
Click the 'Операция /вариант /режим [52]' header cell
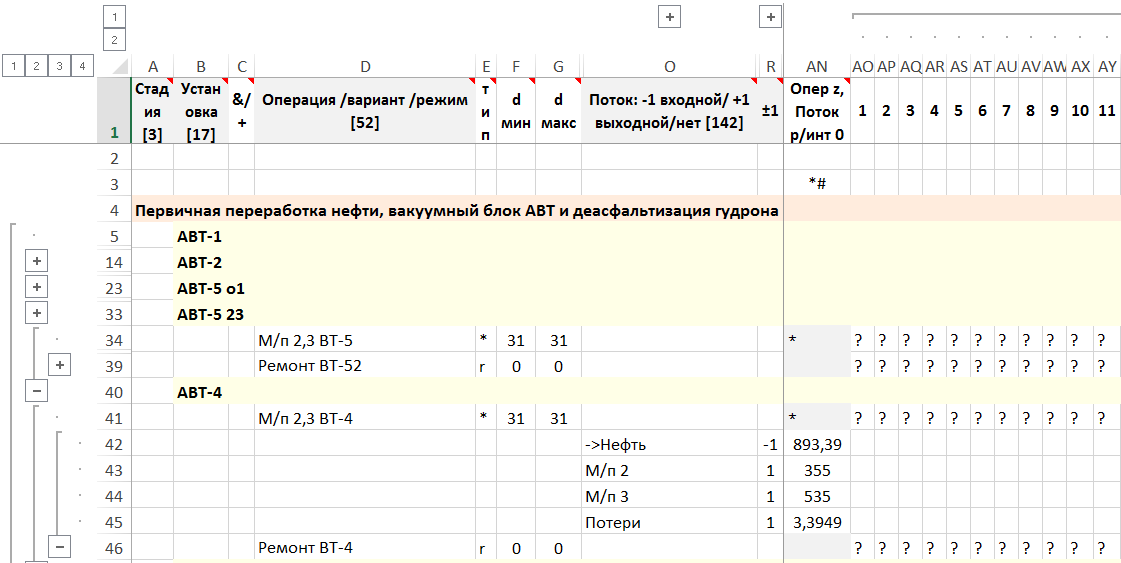(x=365, y=111)
